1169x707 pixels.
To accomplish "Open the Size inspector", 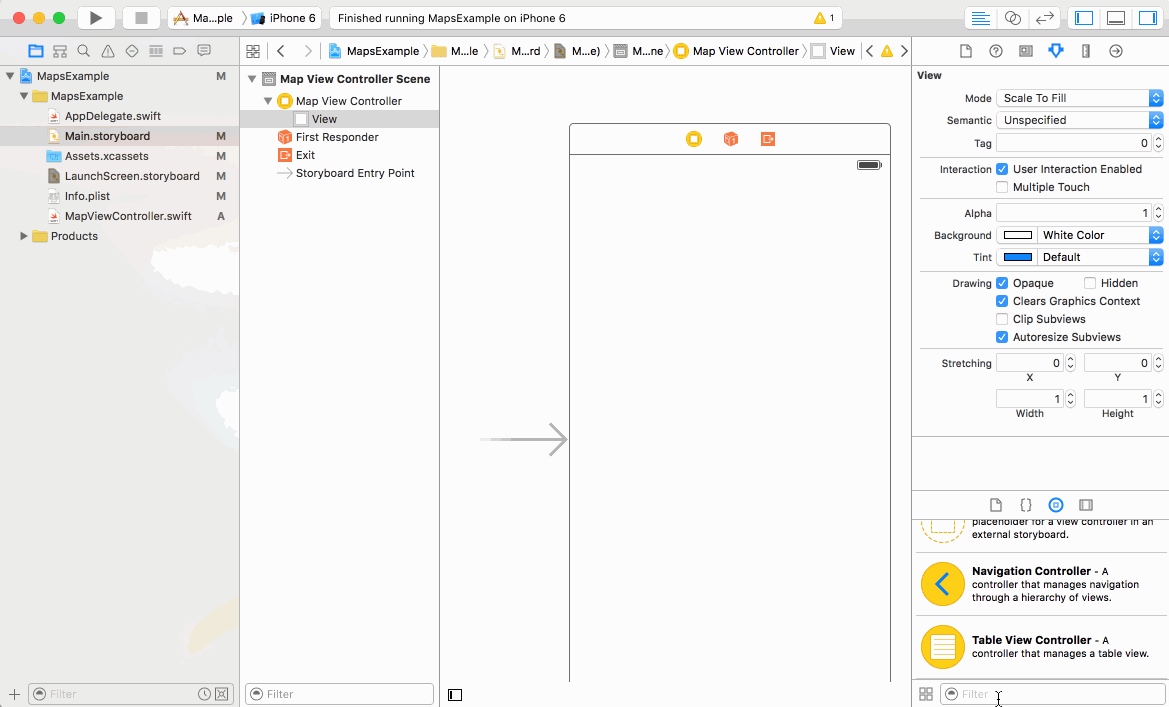I will (x=1086, y=51).
